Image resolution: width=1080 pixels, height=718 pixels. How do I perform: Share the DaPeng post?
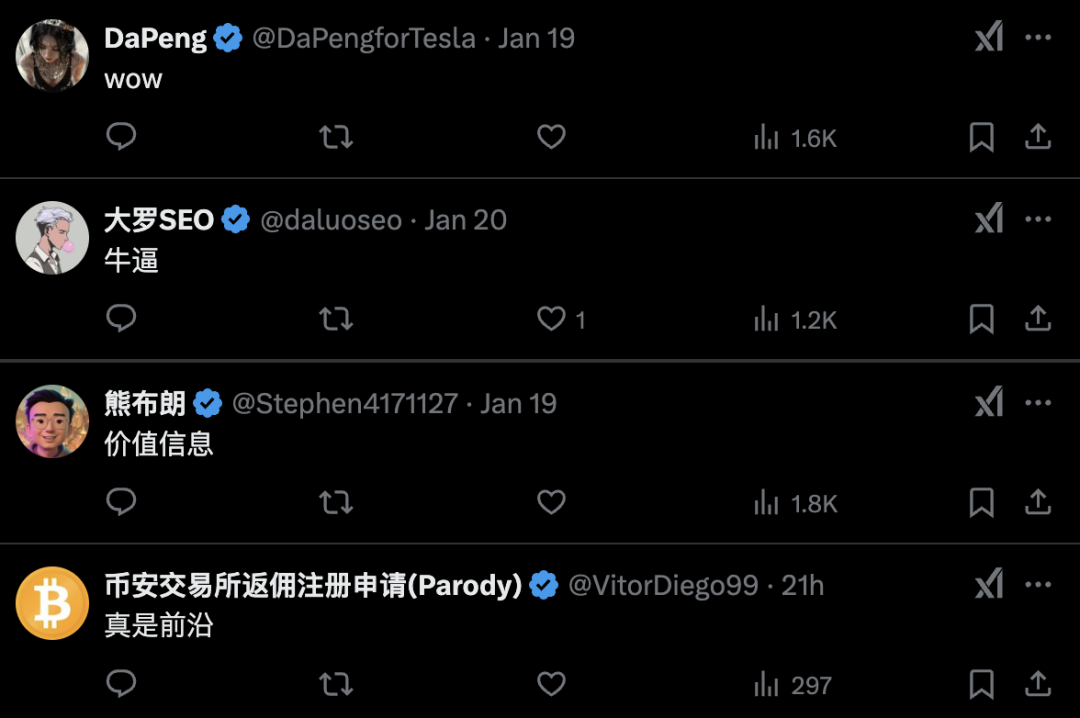pyautogui.click(x=1038, y=137)
